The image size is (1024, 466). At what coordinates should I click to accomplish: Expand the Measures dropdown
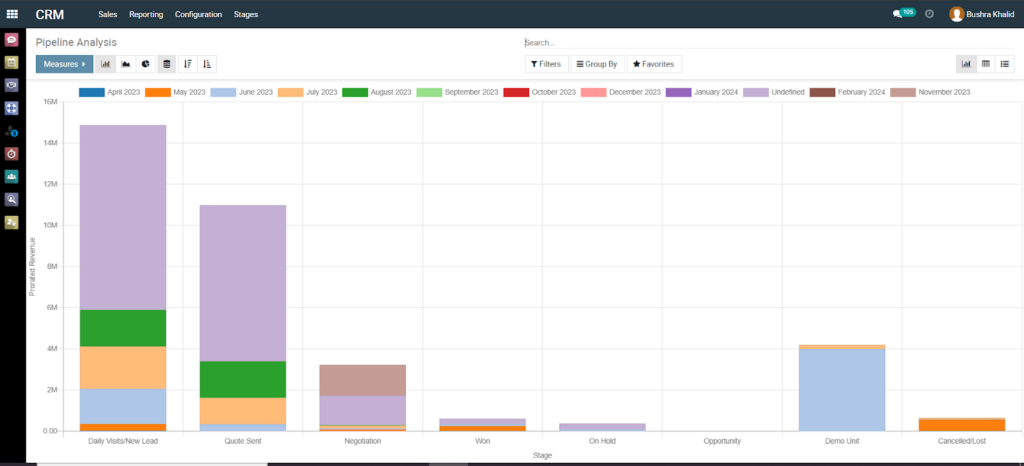64,64
